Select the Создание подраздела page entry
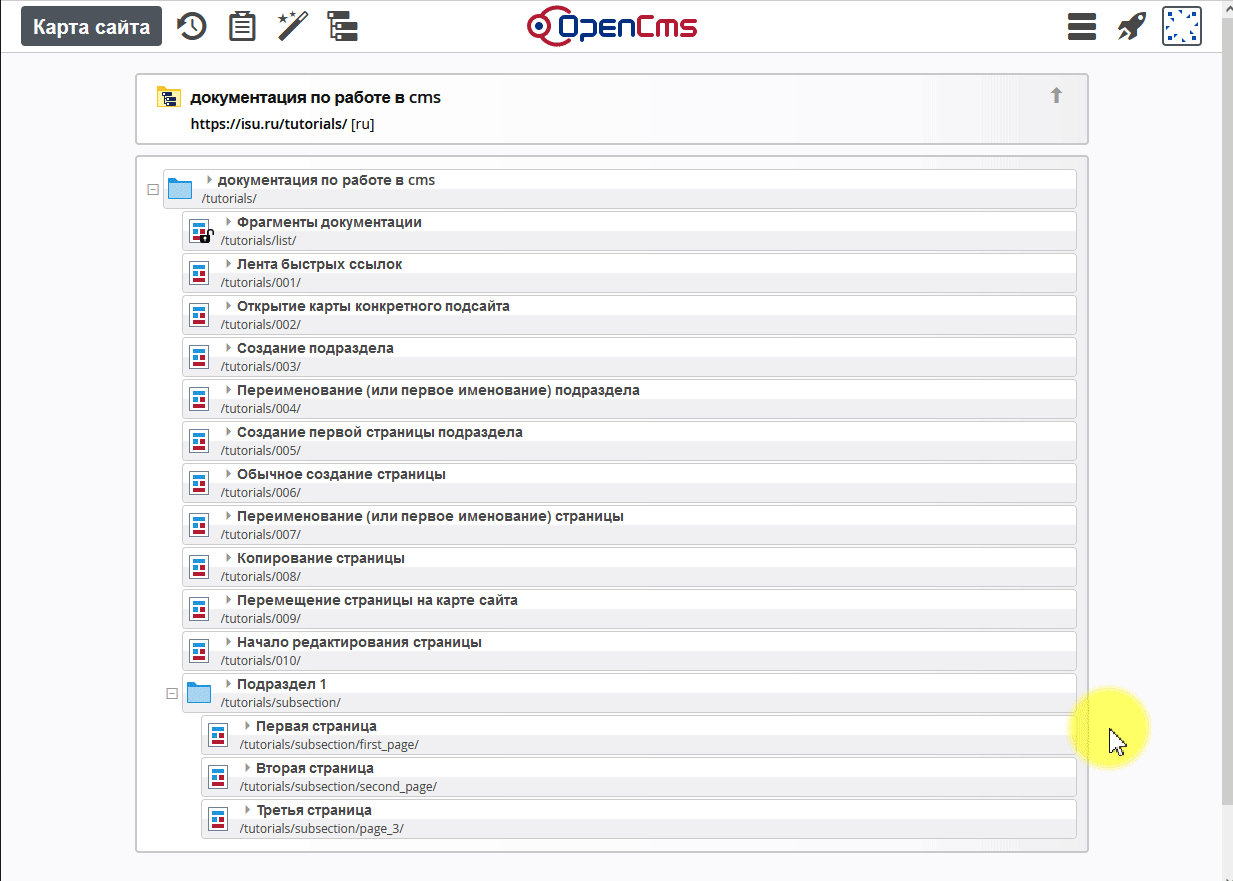Image resolution: width=1233 pixels, height=881 pixels. point(315,348)
